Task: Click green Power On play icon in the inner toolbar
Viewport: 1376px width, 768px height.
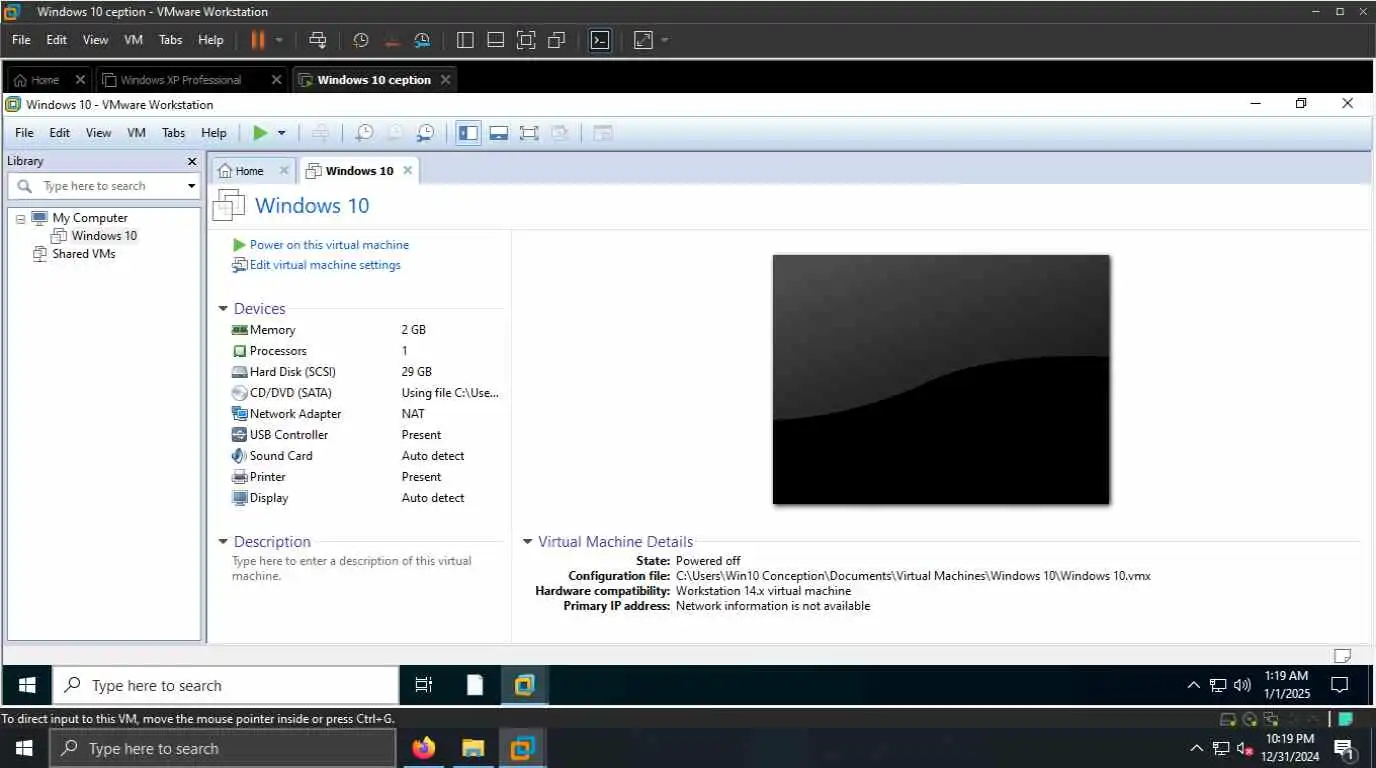Action: [x=260, y=133]
